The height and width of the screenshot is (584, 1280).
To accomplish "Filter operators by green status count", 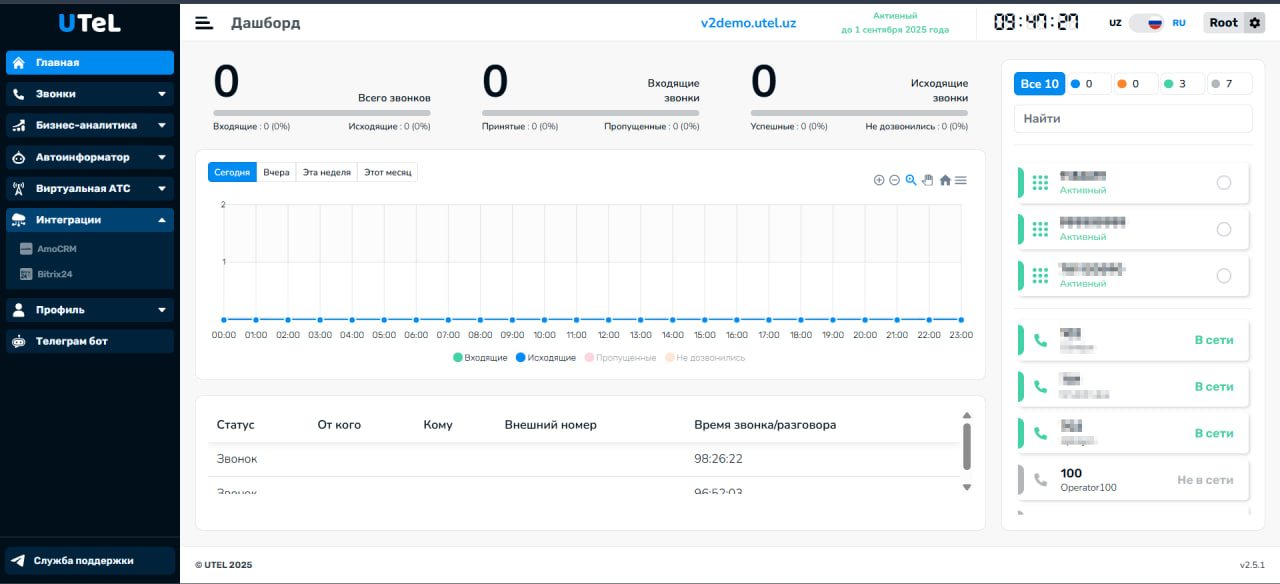I will click(x=1182, y=84).
